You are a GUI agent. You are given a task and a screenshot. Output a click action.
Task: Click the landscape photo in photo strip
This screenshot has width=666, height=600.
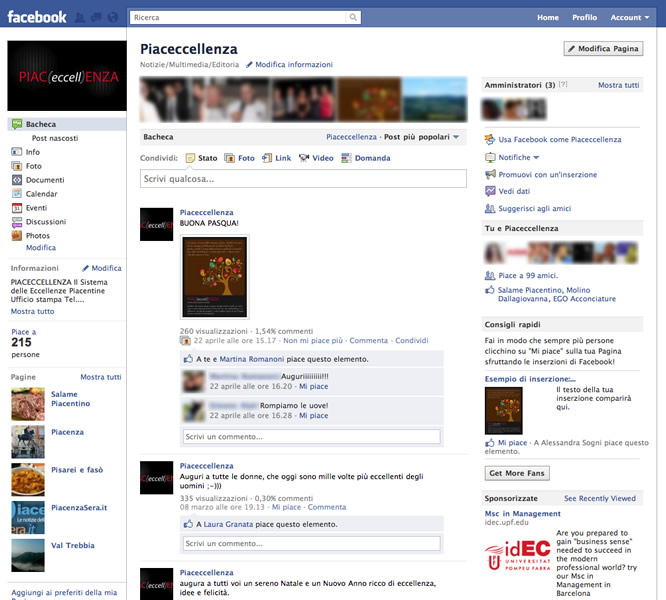[x=435, y=99]
